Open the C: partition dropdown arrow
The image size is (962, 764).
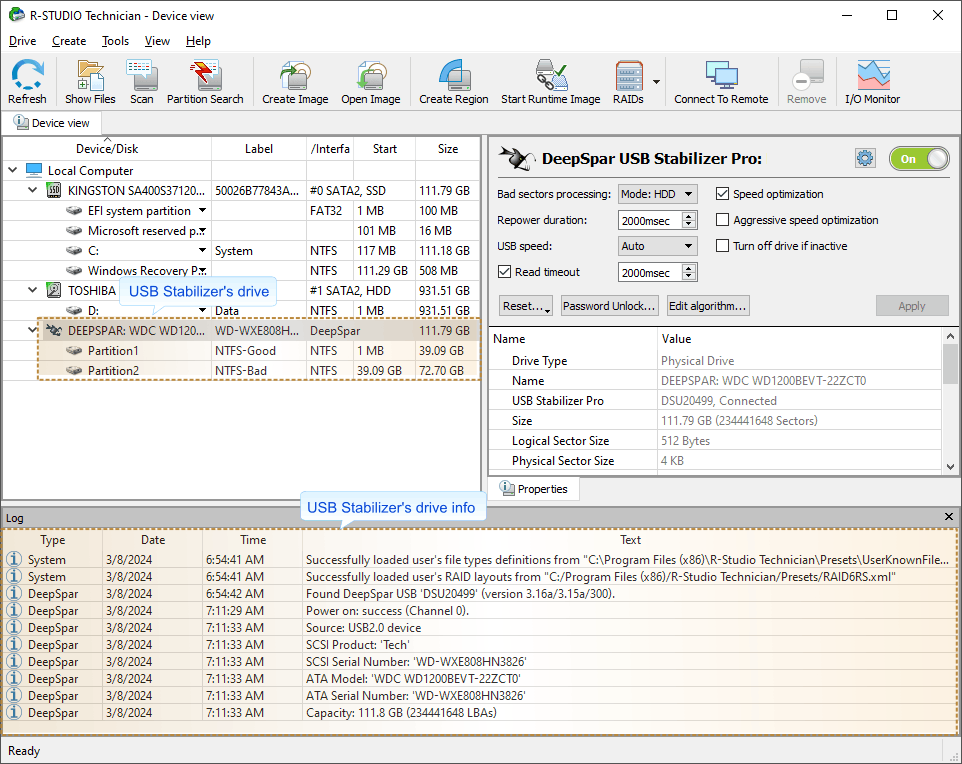202,250
